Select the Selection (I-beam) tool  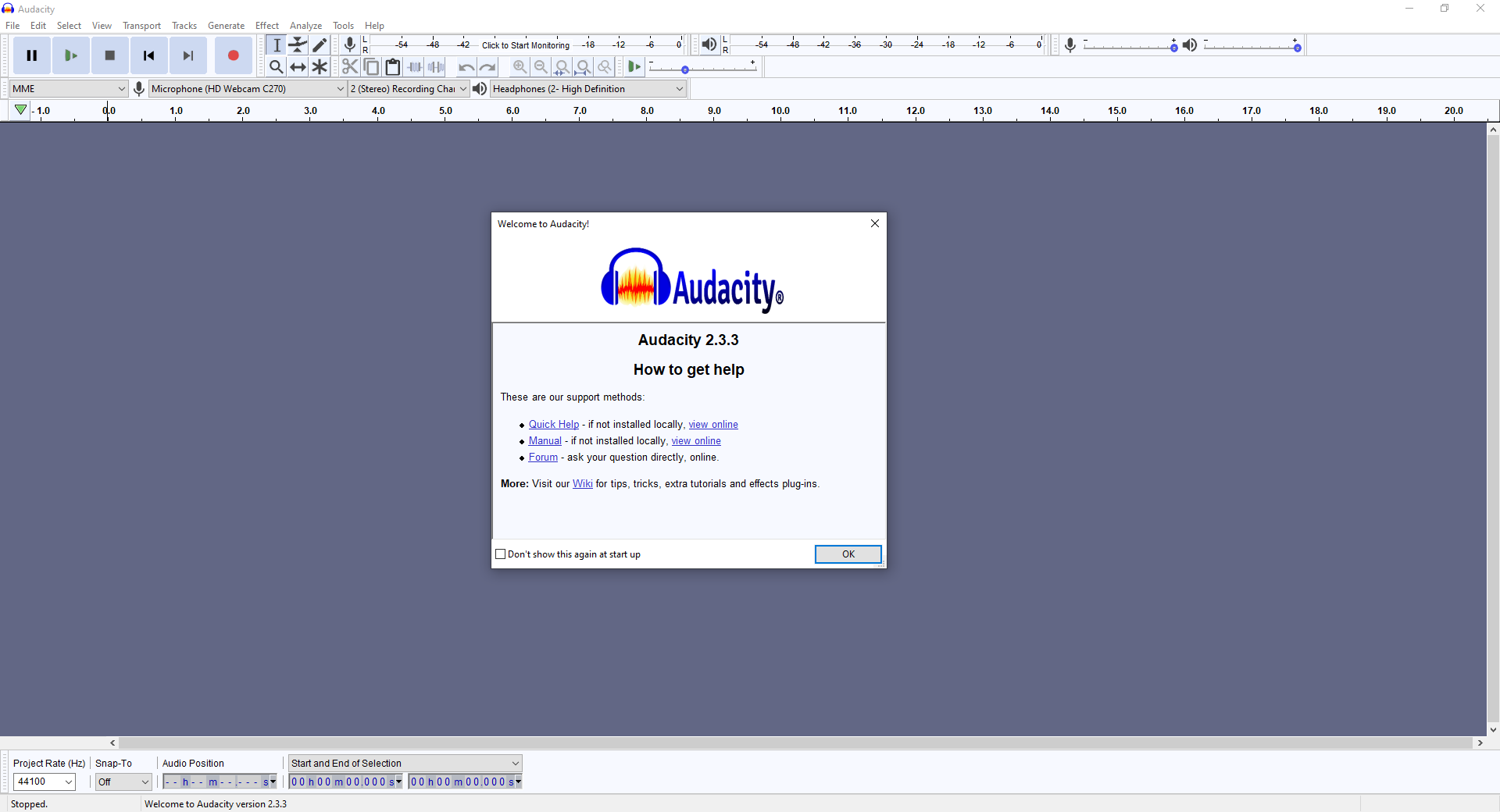tap(277, 45)
